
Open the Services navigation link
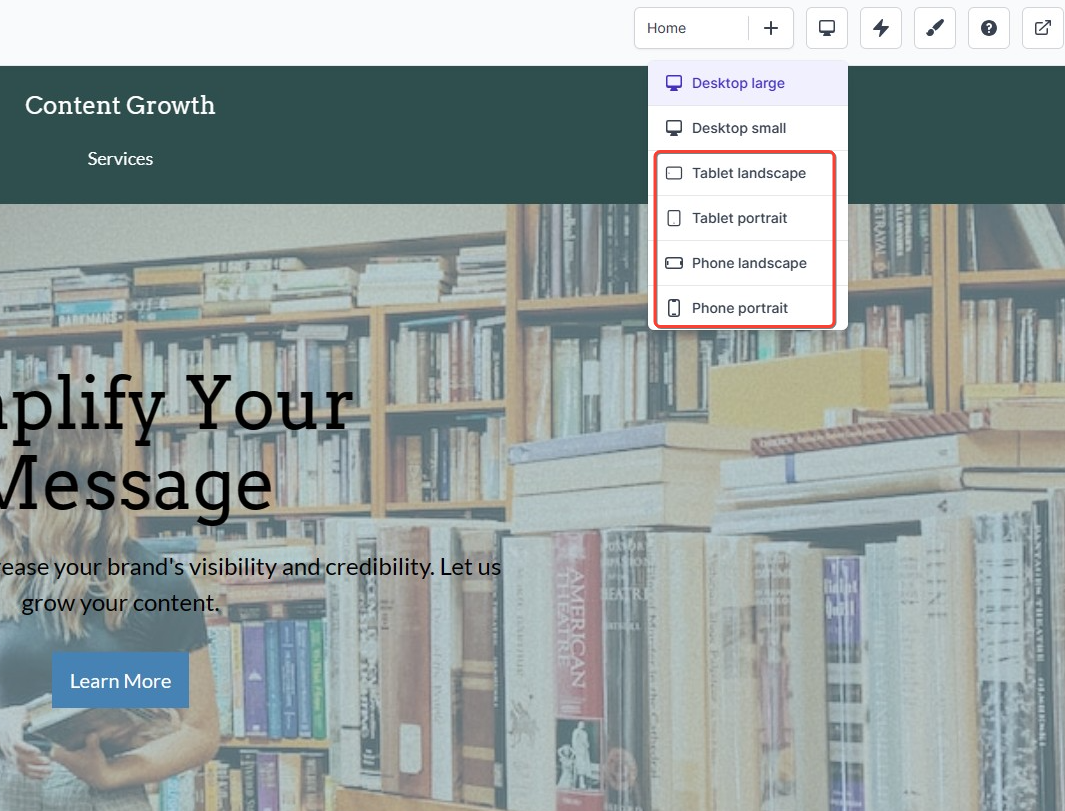coord(120,159)
